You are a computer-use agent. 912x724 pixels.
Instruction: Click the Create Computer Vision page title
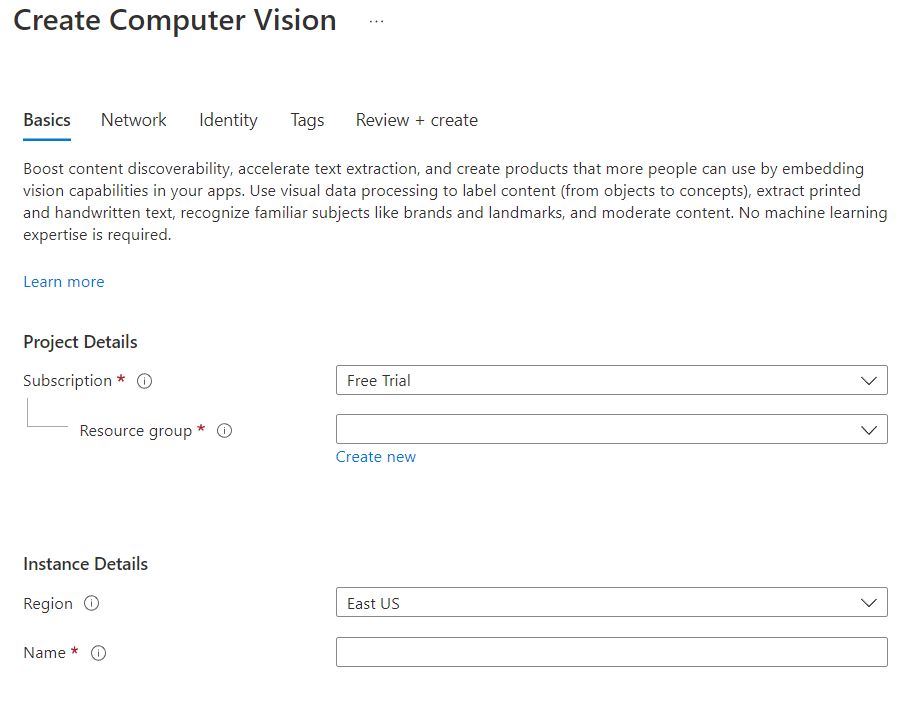click(x=175, y=21)
